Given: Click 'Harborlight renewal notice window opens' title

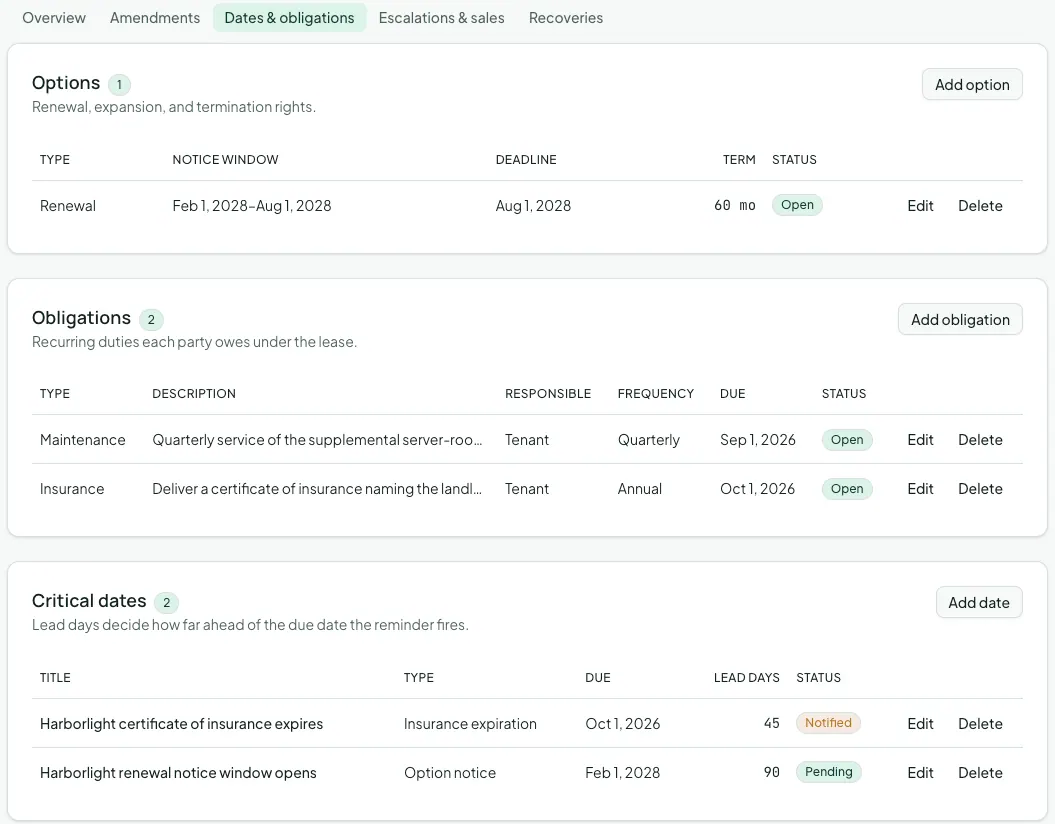Looking at the screenshot, I should (x=178, y=773).
